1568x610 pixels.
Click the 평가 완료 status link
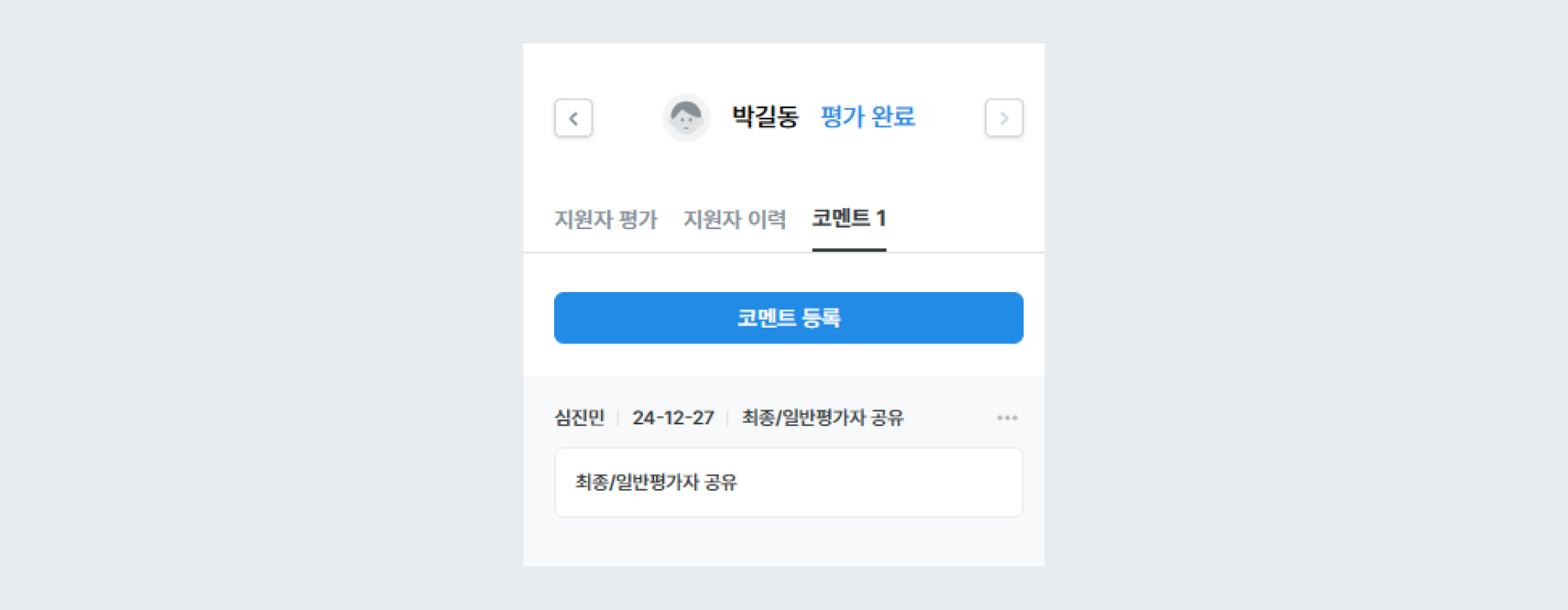(x=868, y=117)
